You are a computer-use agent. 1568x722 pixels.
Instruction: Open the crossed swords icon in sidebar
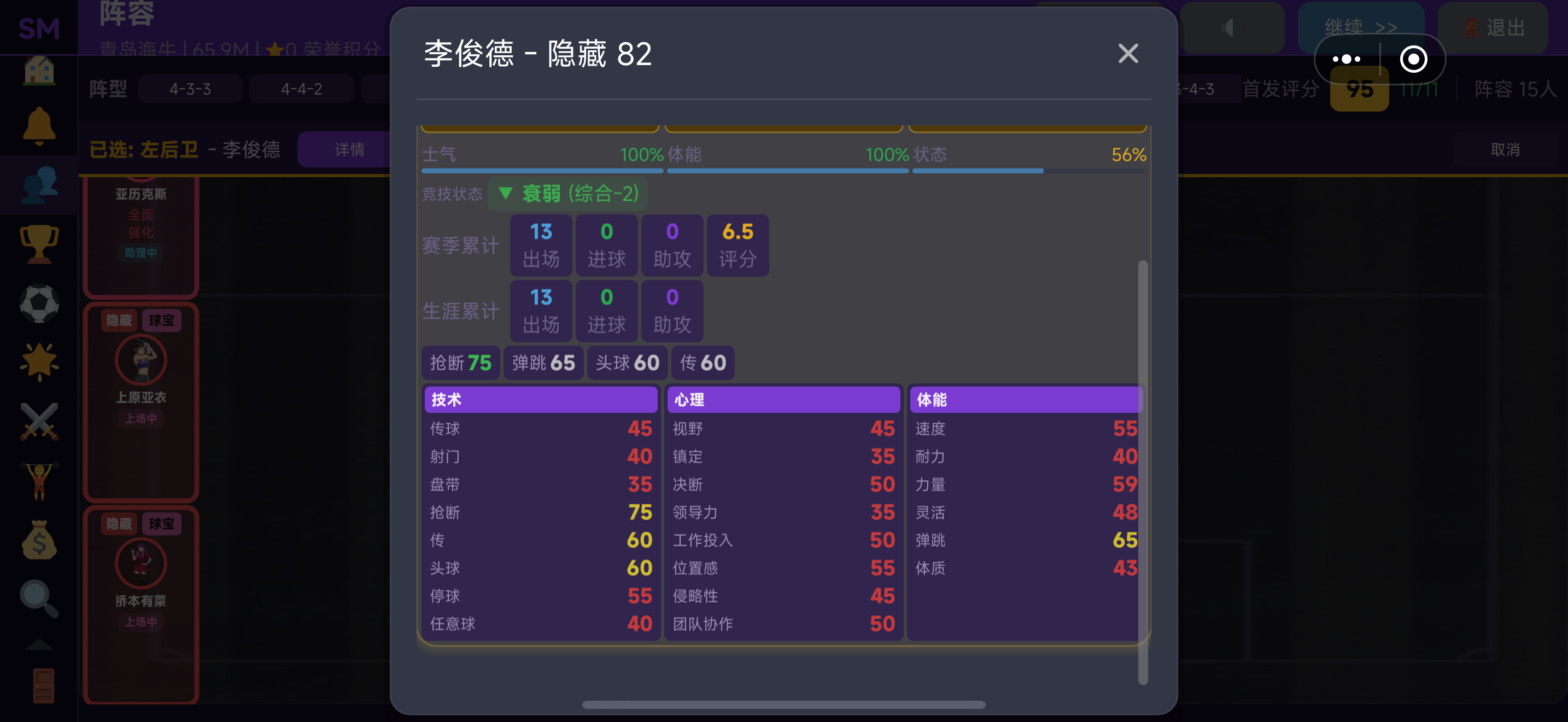coord(39,421)
